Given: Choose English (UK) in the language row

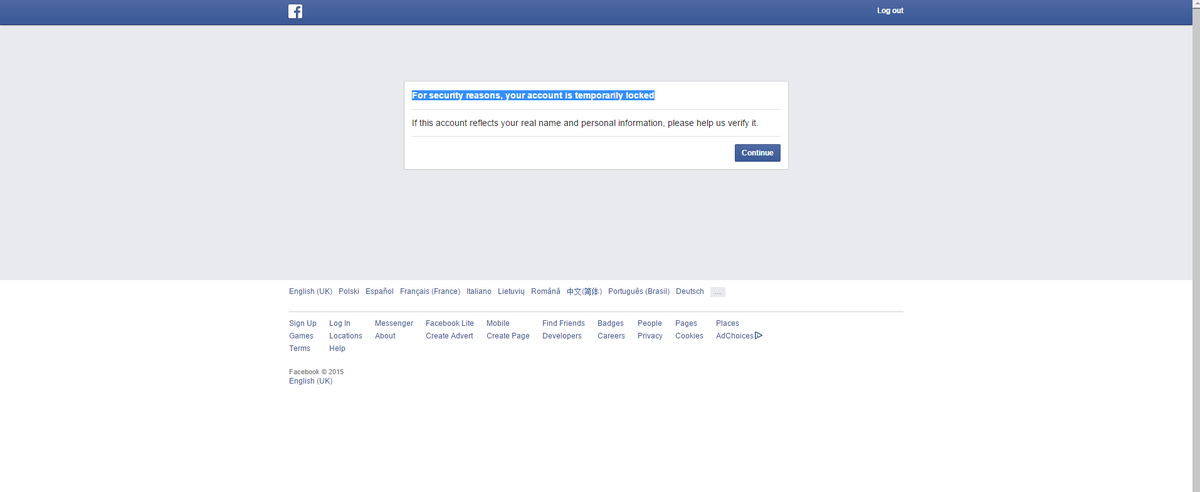Looking at the screenshot, I should pos(310,292).
